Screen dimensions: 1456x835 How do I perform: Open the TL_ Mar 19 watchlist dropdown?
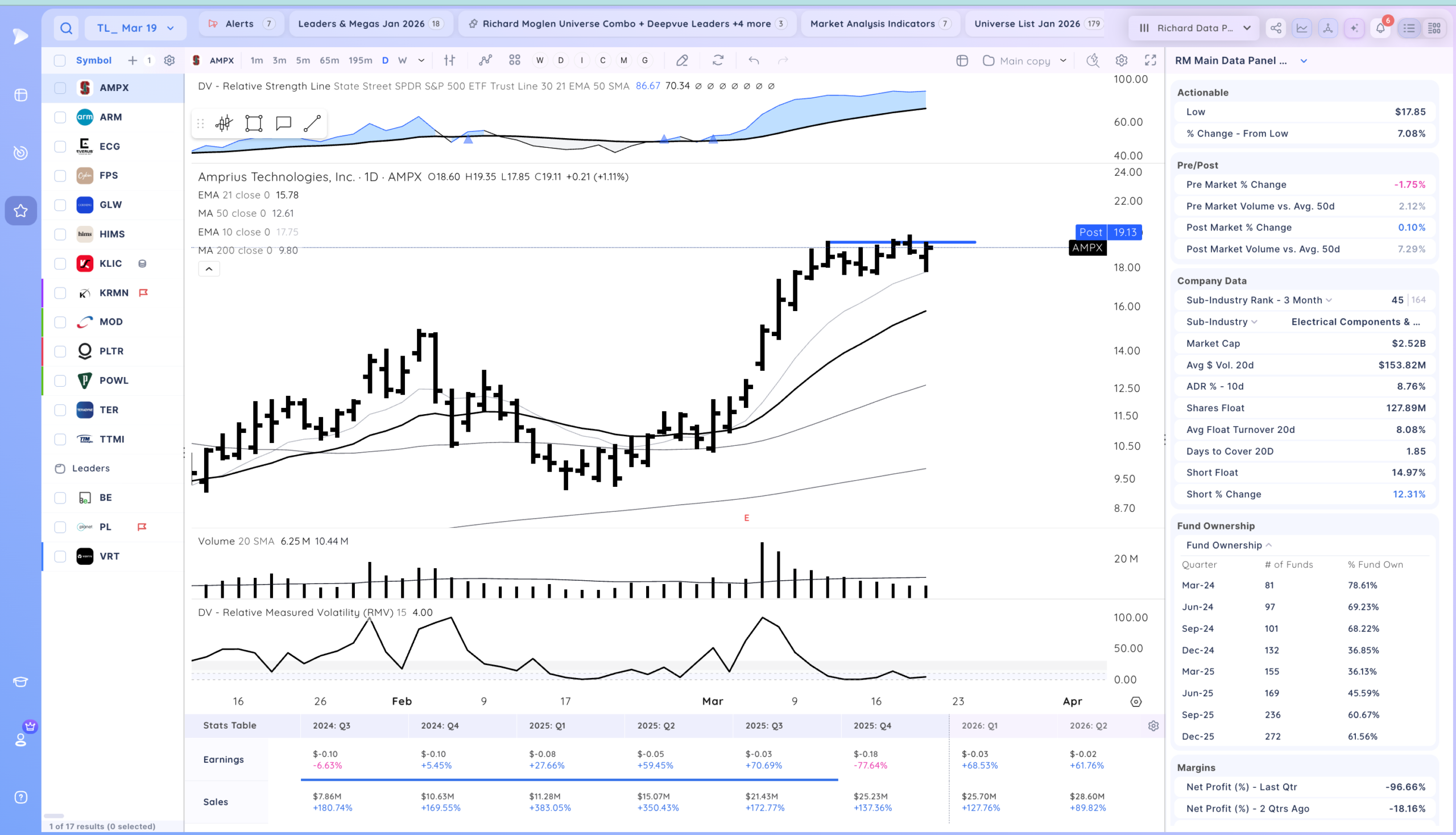click(x=135, y=28)
